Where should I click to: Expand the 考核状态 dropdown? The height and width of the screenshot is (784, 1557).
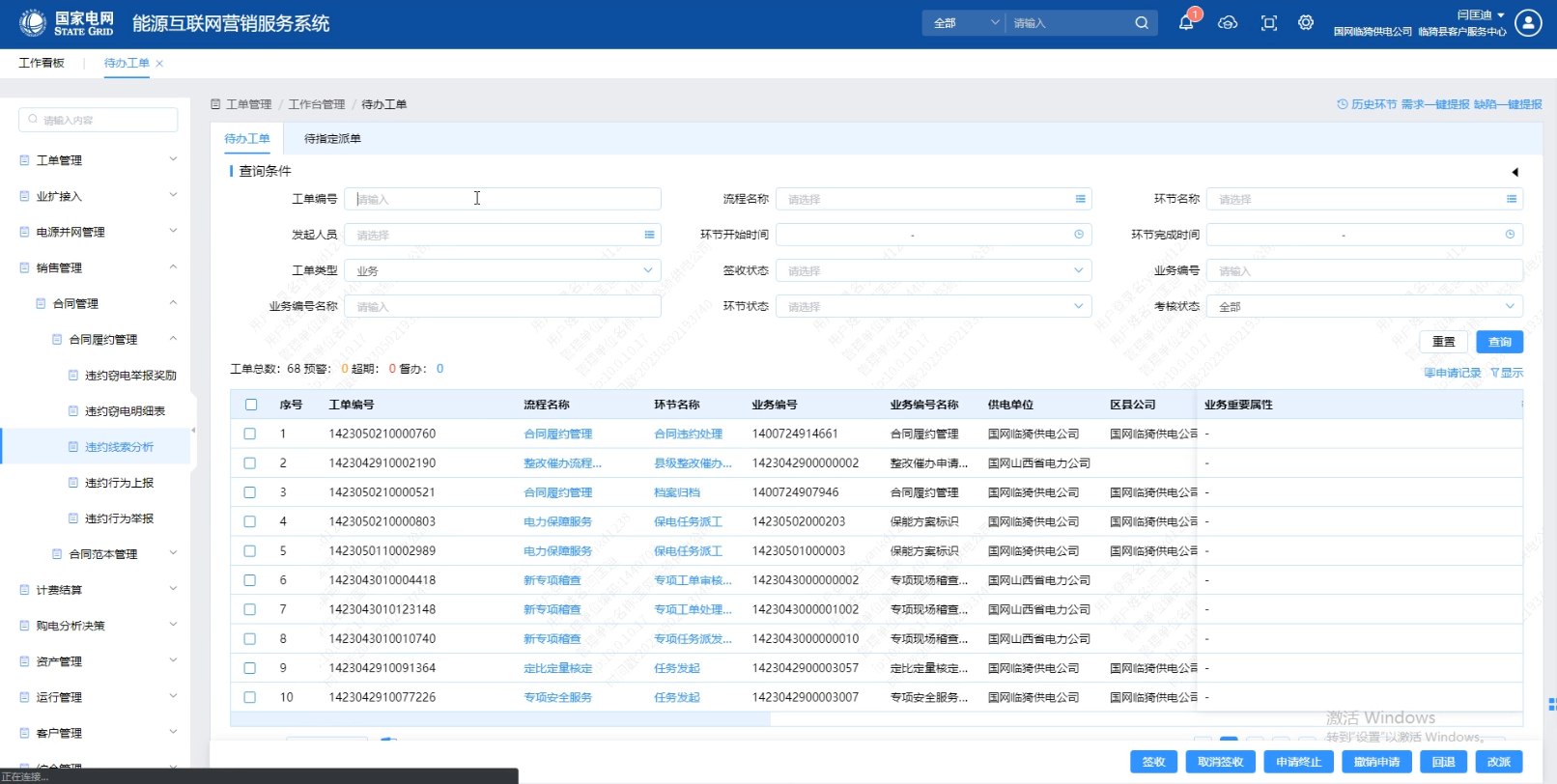pyautogui.click(x=1364, y=307)
